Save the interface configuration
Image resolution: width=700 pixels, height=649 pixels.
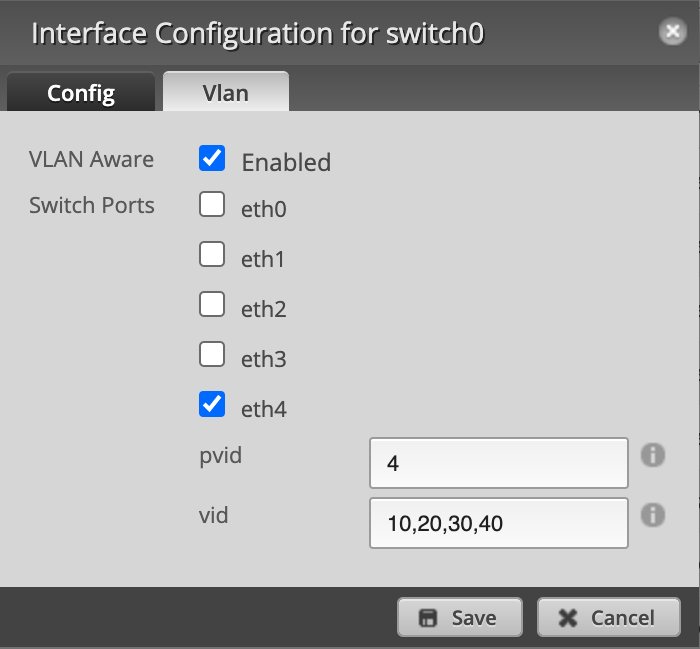[x=460, y=618]
